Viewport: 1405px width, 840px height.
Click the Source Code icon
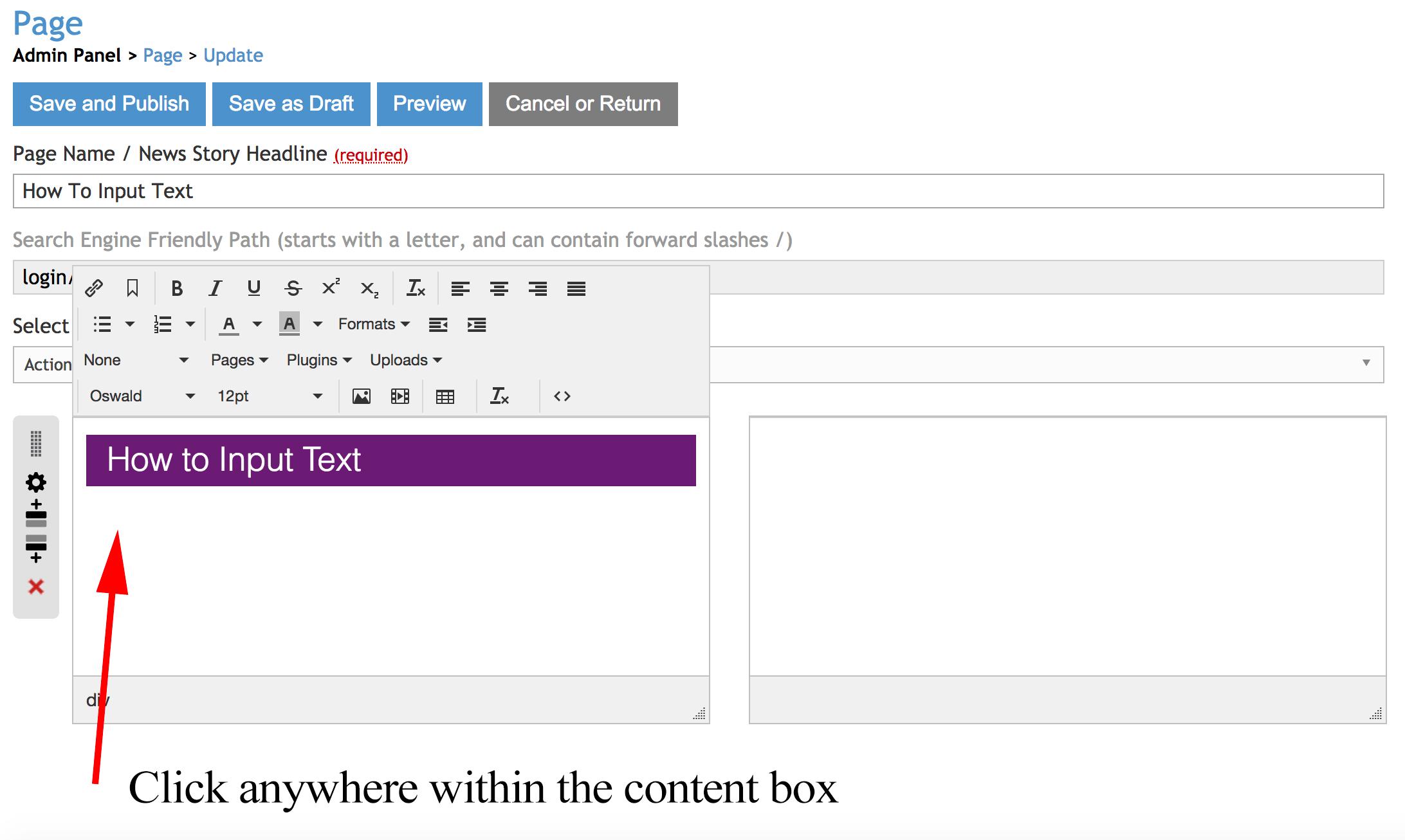pos(561,396)
